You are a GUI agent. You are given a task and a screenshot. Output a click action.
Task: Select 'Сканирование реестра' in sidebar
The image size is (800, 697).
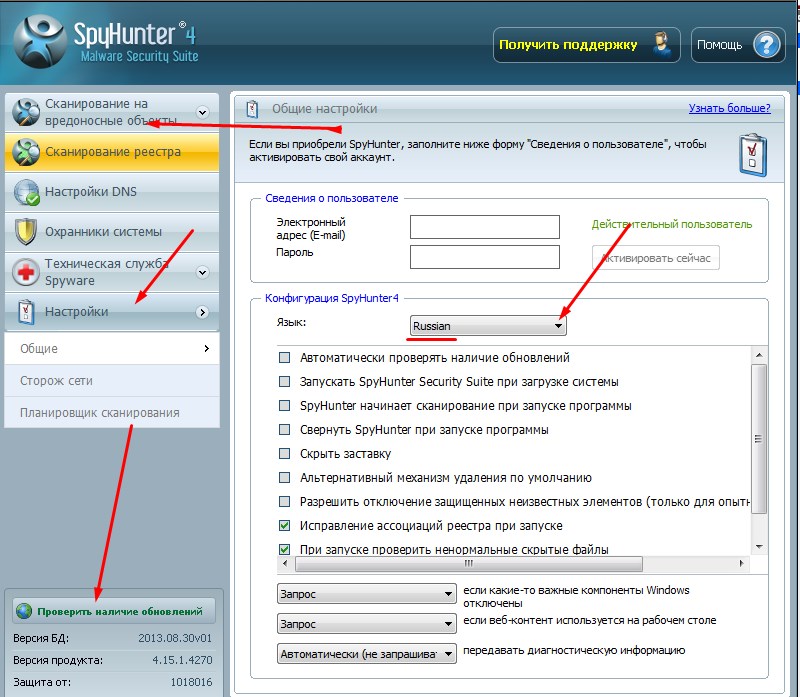[x=112, y=152]
